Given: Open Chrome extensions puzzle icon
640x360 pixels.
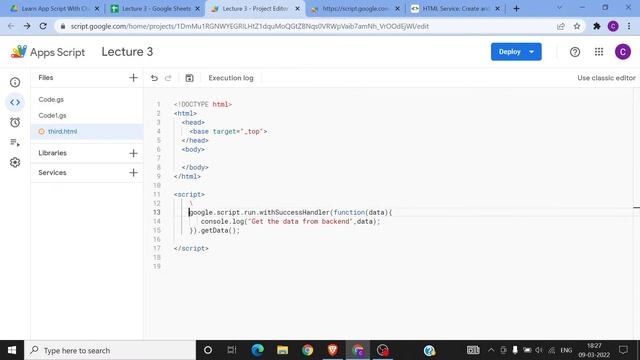Looking at the screenshot, I should (x=597, y=26).
